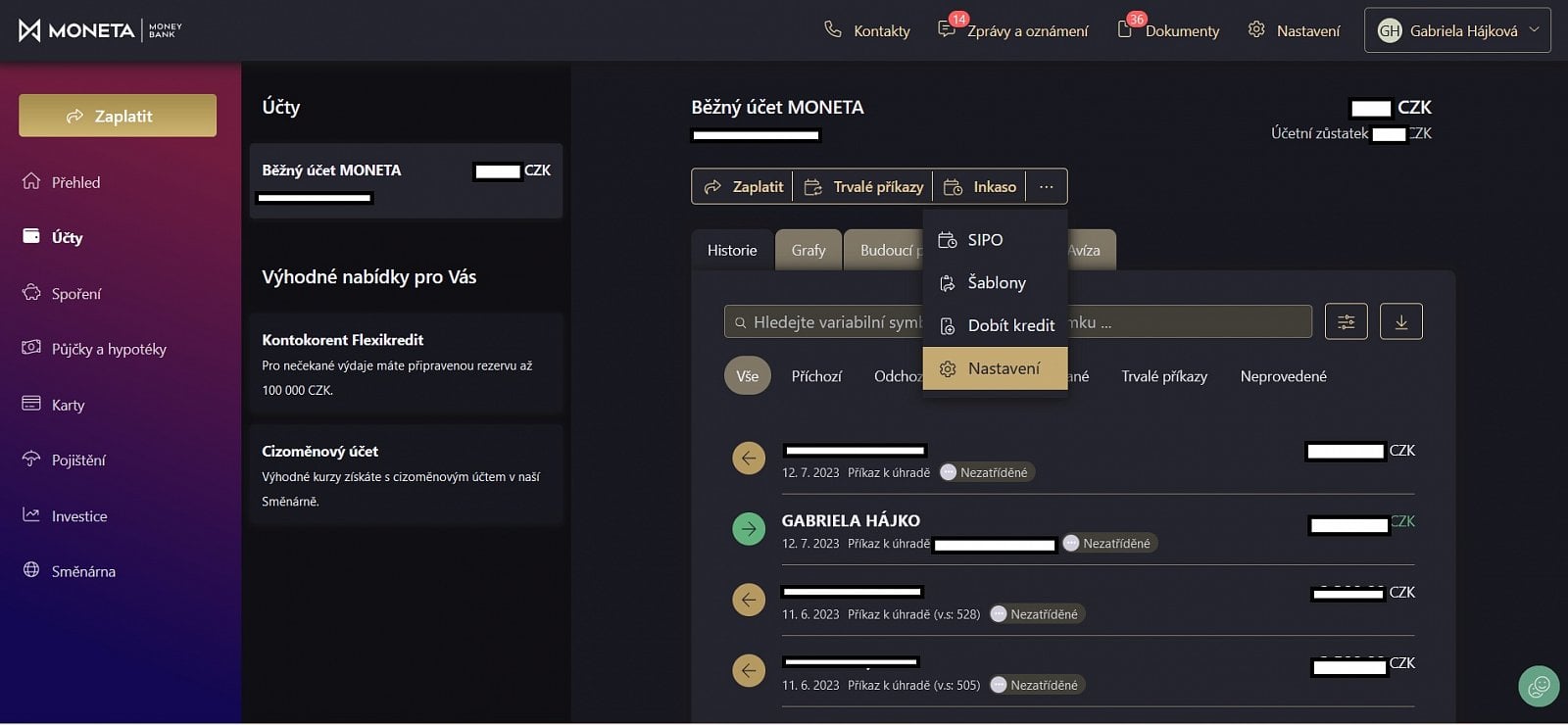The height and width of the screenshot is (725, 1568).
Task: Switch to the Budoucí tab
Action: [884, 250]
